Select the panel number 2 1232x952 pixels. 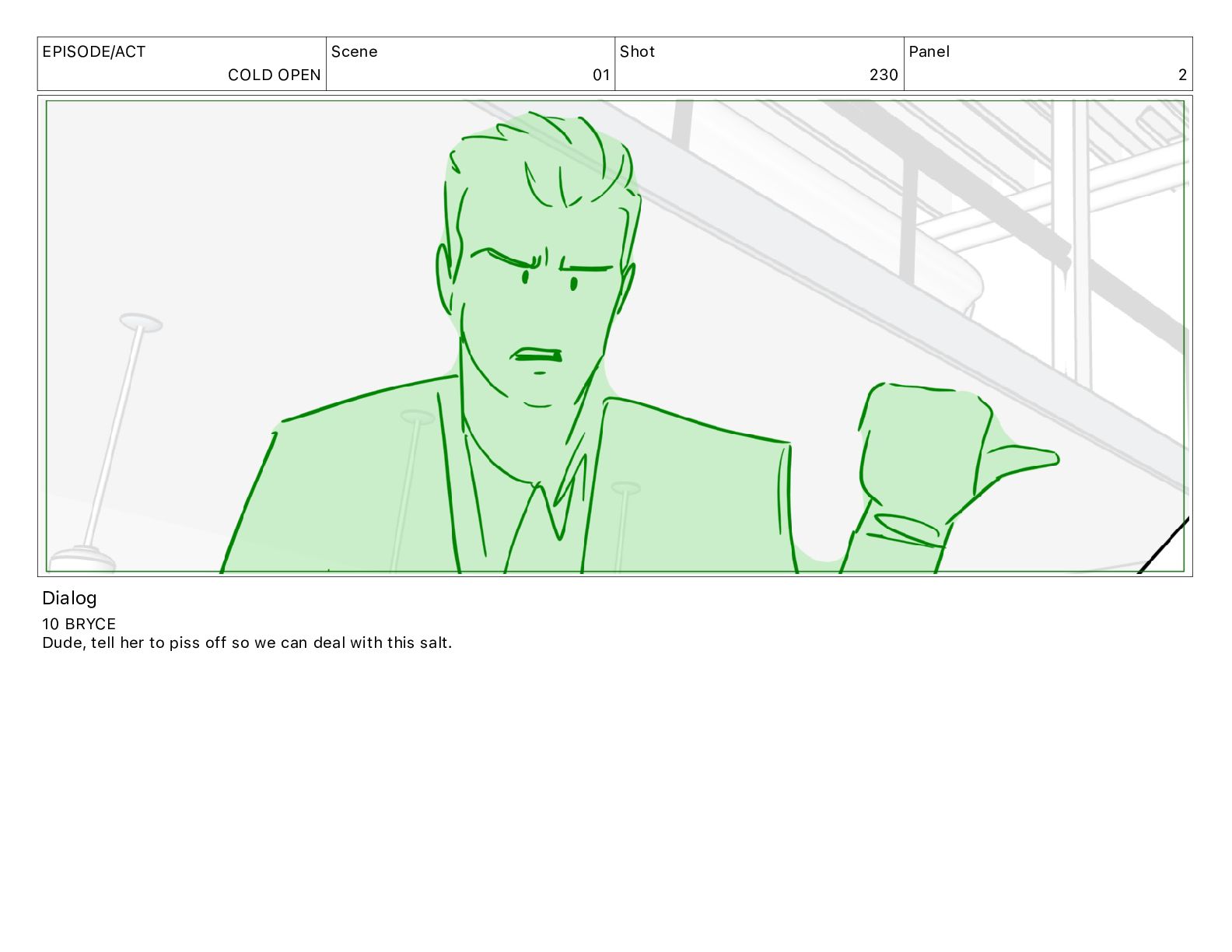coord(1182,75)
